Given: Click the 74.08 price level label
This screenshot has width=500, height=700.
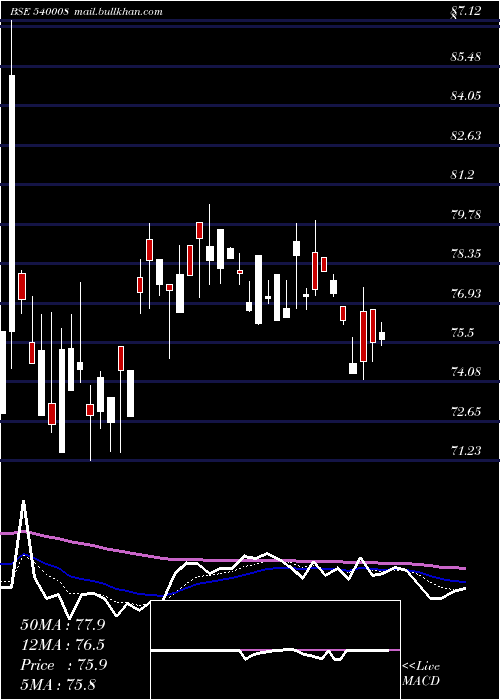Looking at the screenshot, I should pos(466,372).
